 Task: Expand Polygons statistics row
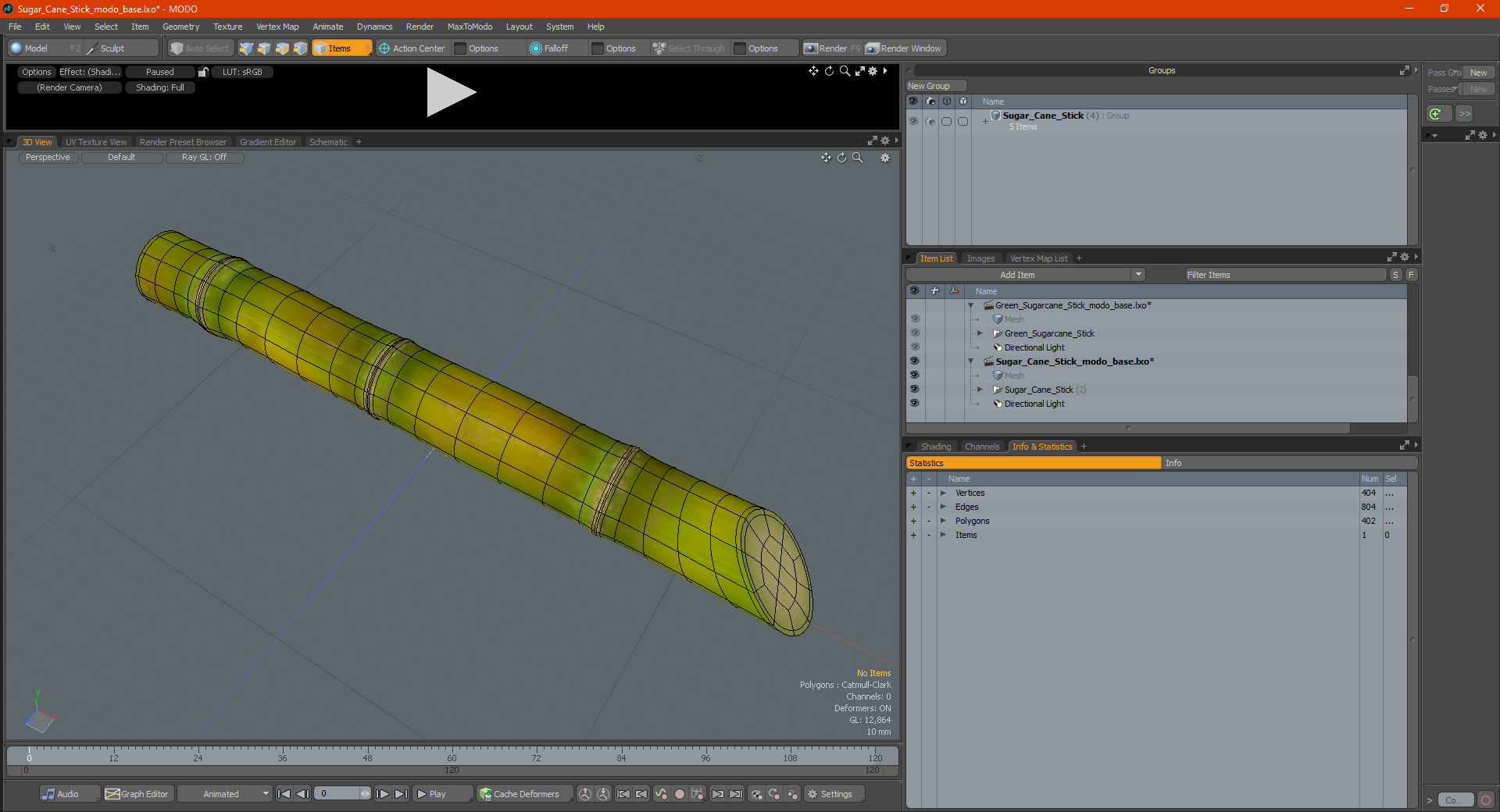click(943, 521)
